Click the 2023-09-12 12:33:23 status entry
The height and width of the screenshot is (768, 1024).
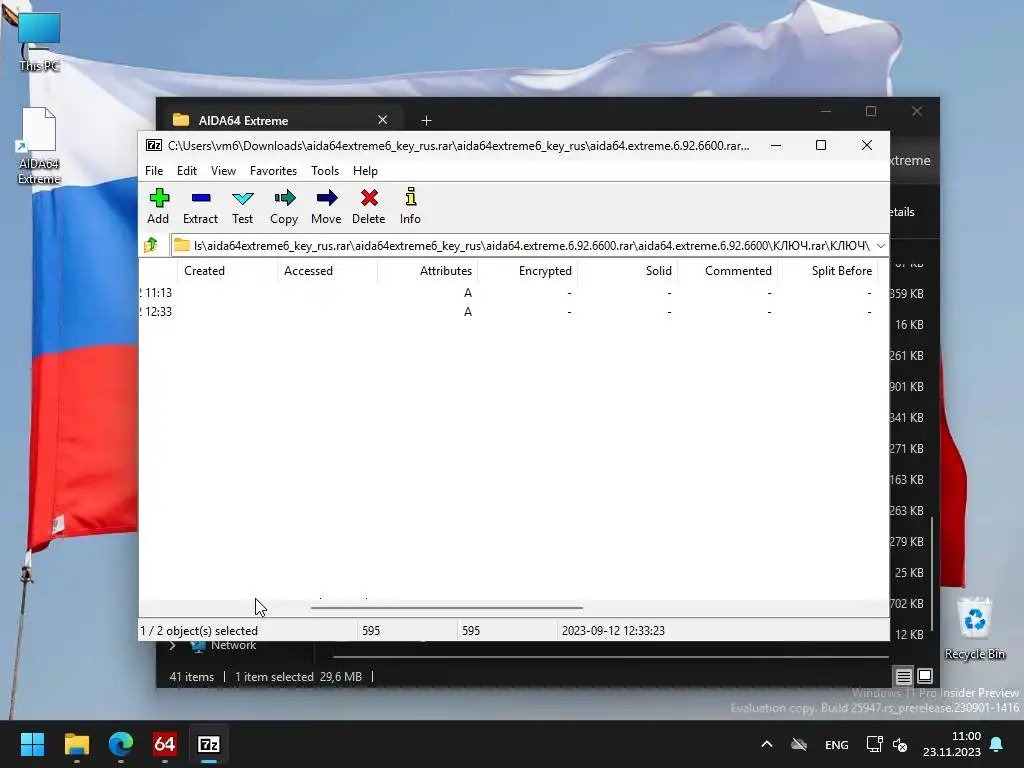[613, 631]
